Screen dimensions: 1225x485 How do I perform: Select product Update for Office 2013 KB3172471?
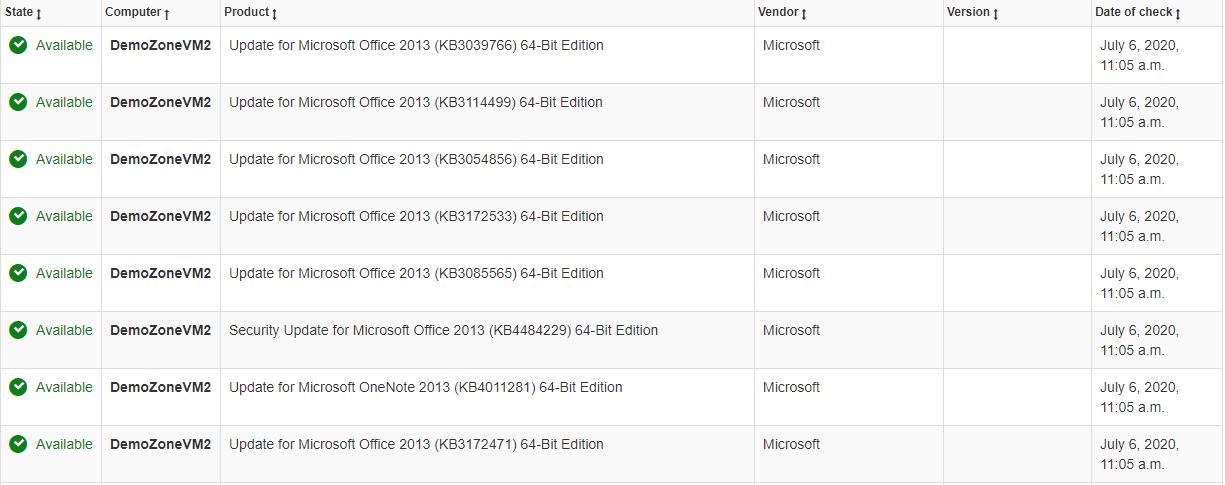(x=416, y=444)
